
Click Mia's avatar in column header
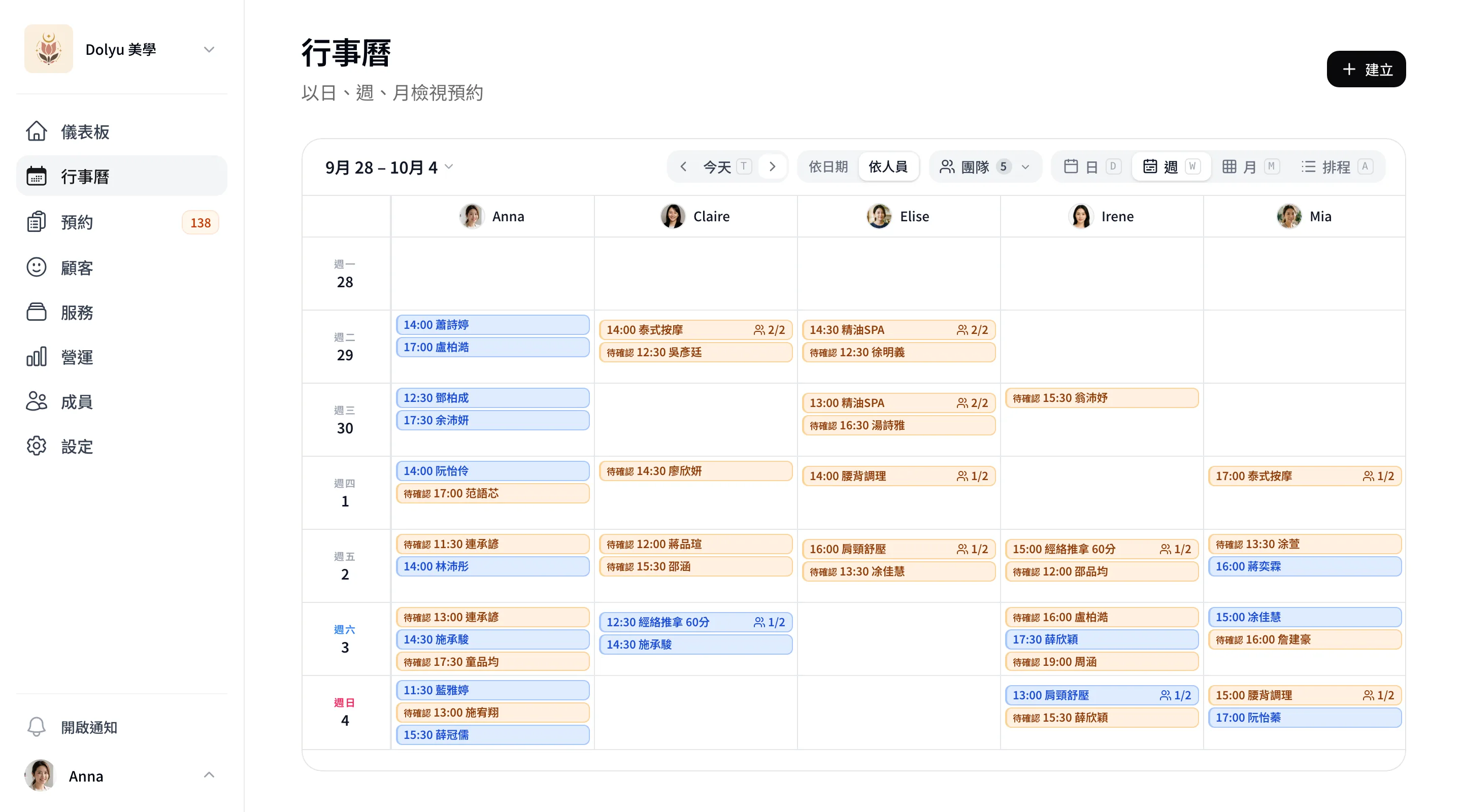point(1289,216)
